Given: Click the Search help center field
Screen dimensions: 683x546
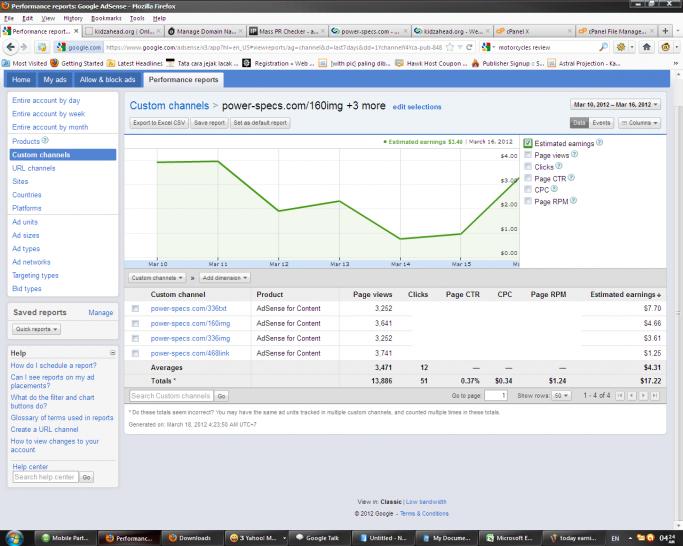Looking at the screenshot, I should [45, 477].
